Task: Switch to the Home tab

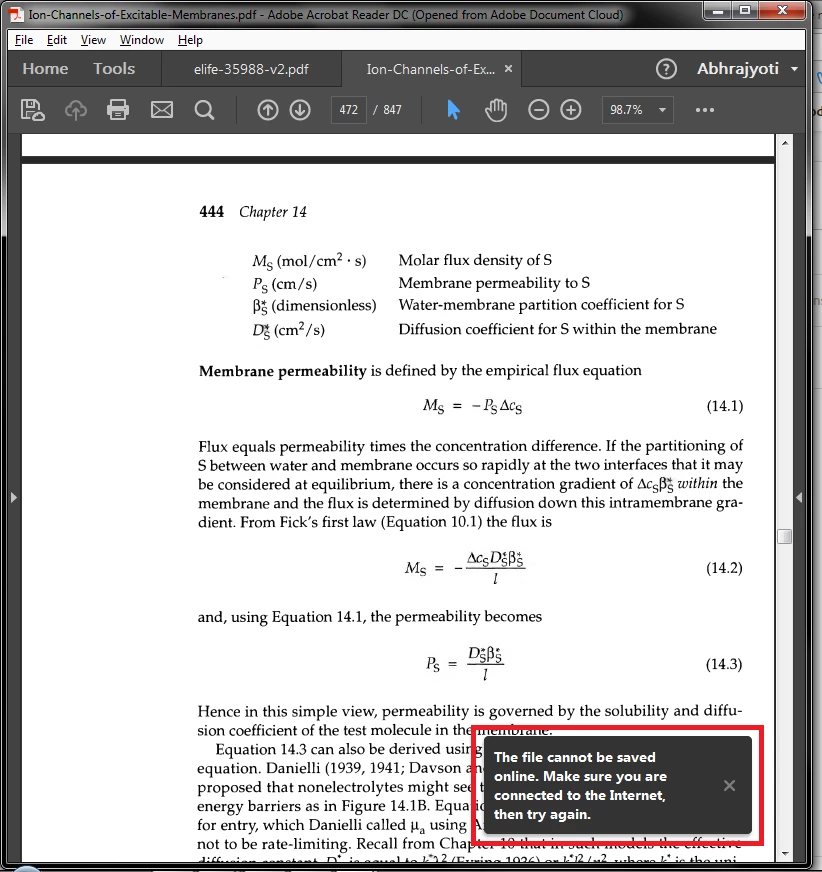Action: click(45, 69)
